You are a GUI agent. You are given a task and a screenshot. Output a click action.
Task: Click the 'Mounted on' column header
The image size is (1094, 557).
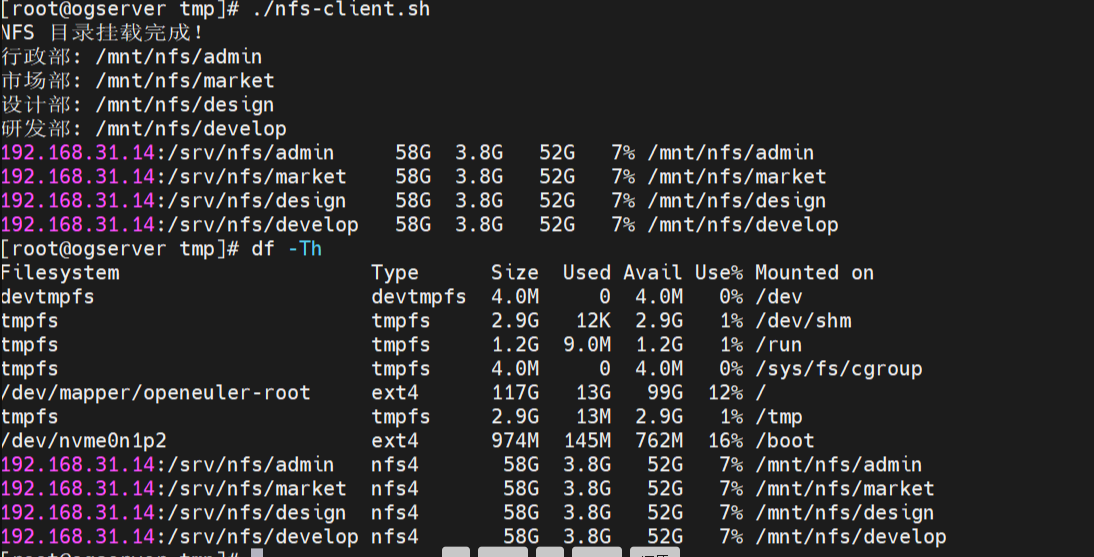[x=814, y=272]
